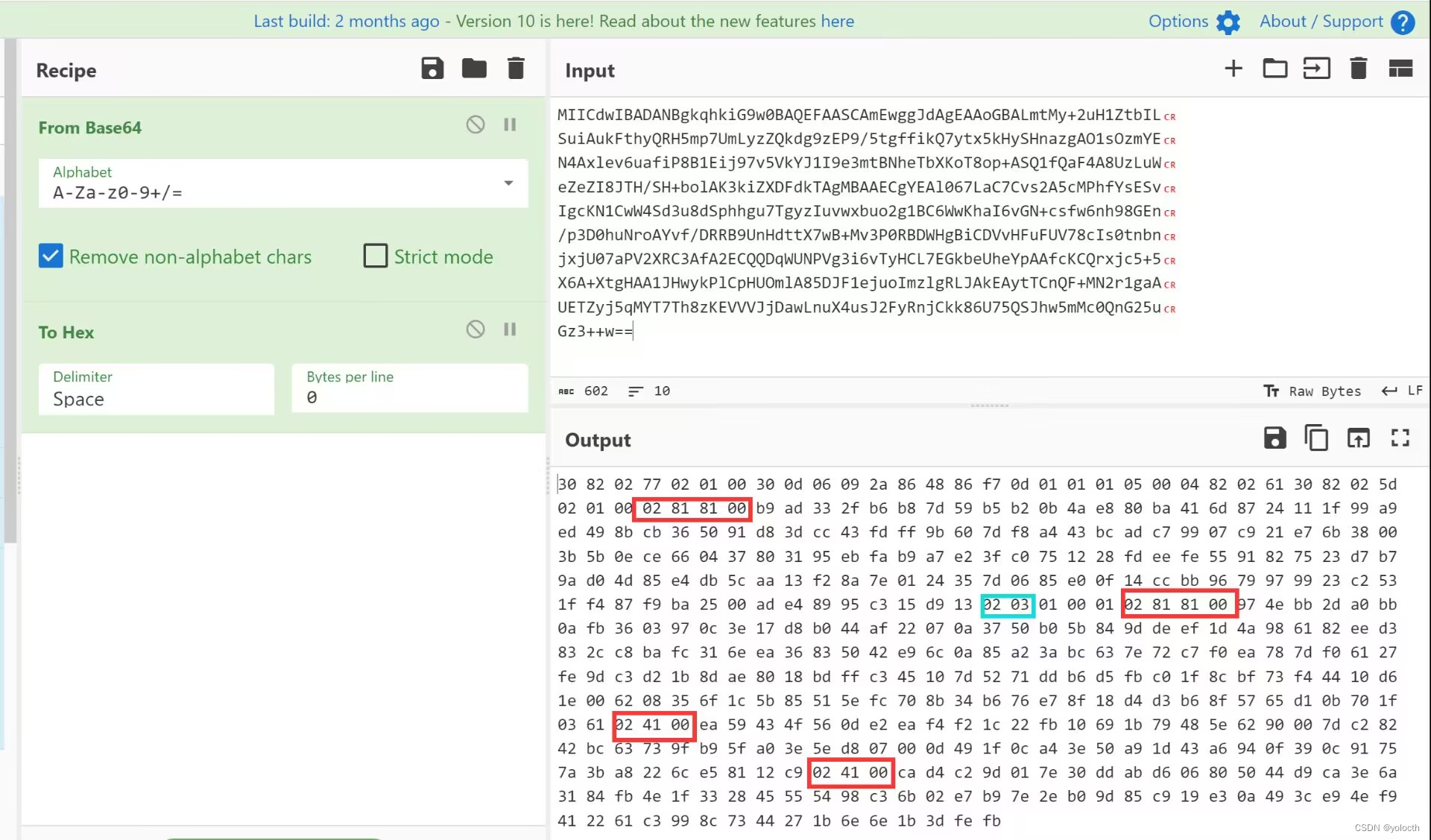Viewport: 1431px width, 840px height.
Task: Set breakpoint on From Base64 operation
Action: point(510,124)
